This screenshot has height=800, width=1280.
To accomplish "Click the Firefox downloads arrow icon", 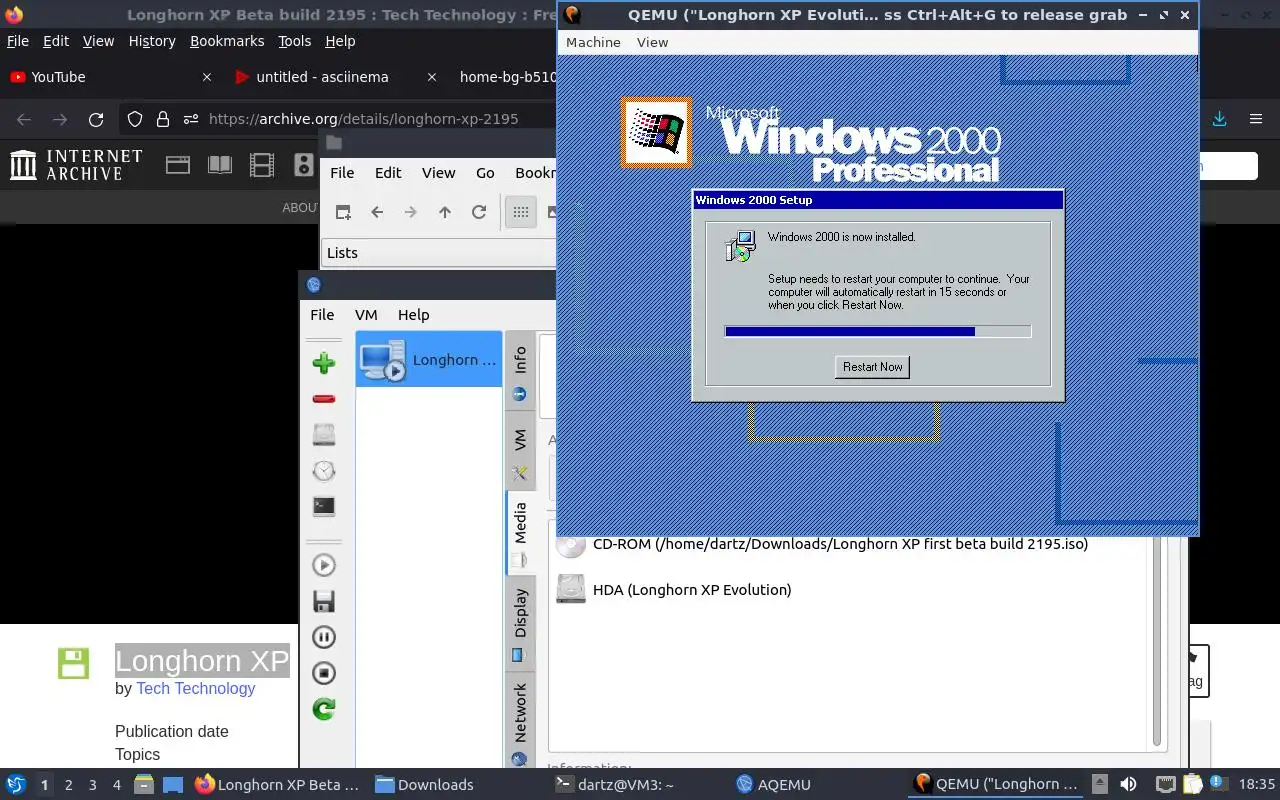I will click(x=1220, y=119).
